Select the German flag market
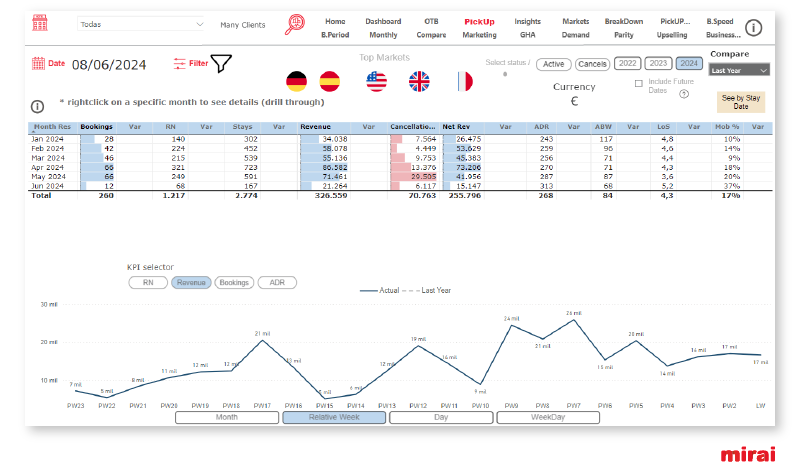The width and height of the screenshot is (800, 470). click(x=296, y=81)
